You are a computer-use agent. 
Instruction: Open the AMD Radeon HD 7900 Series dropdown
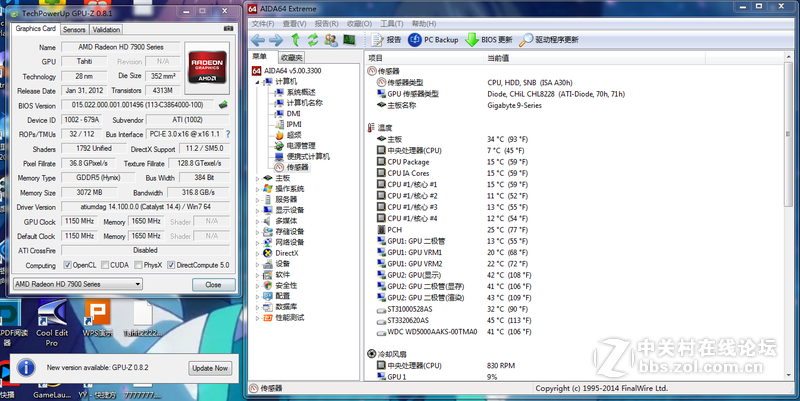[x=78, y=284]
